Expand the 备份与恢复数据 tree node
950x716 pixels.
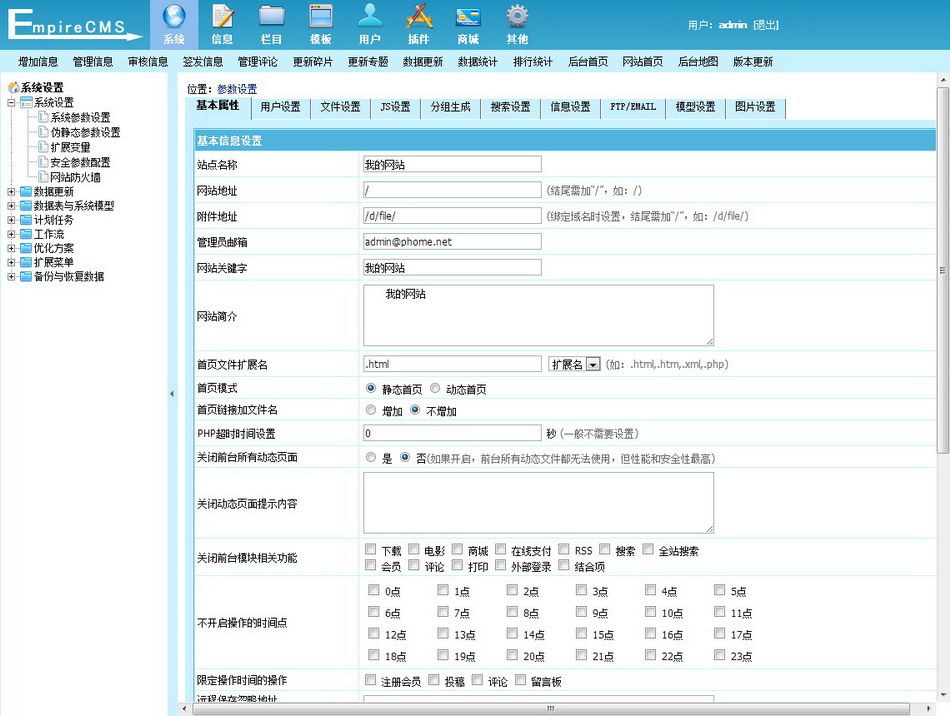click(11, 276)
